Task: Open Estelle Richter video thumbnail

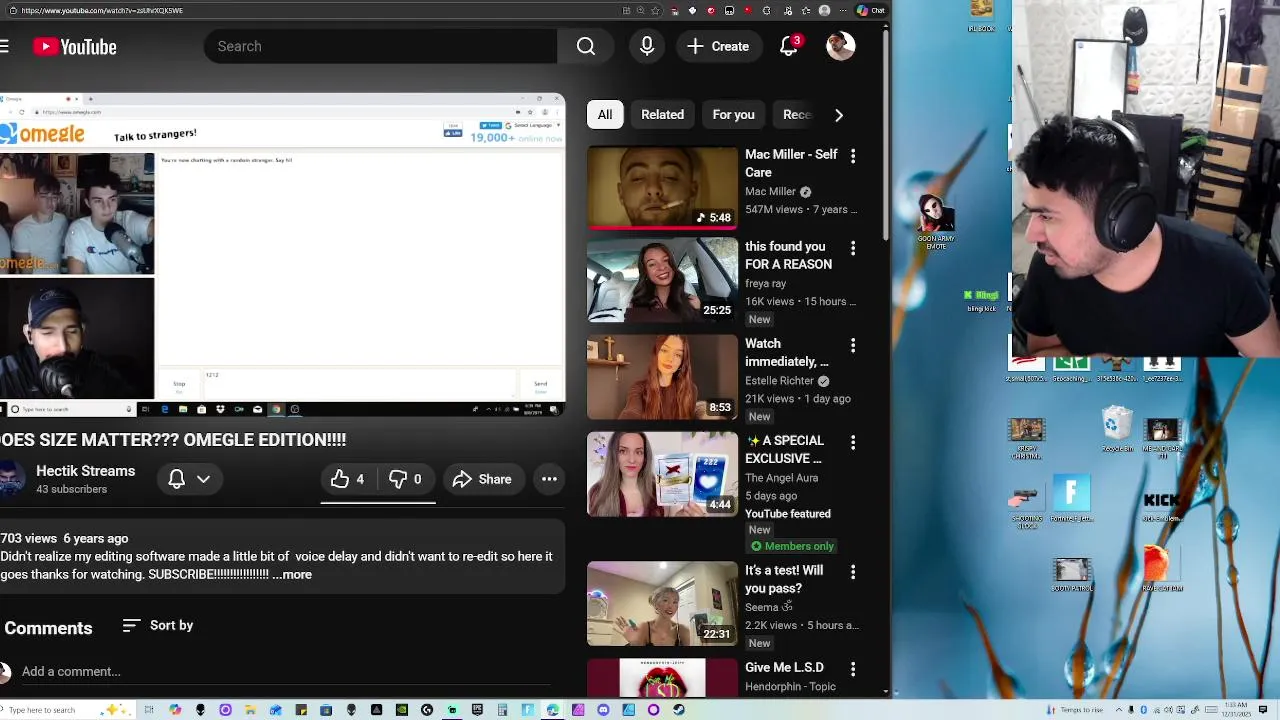Action: 662,377
